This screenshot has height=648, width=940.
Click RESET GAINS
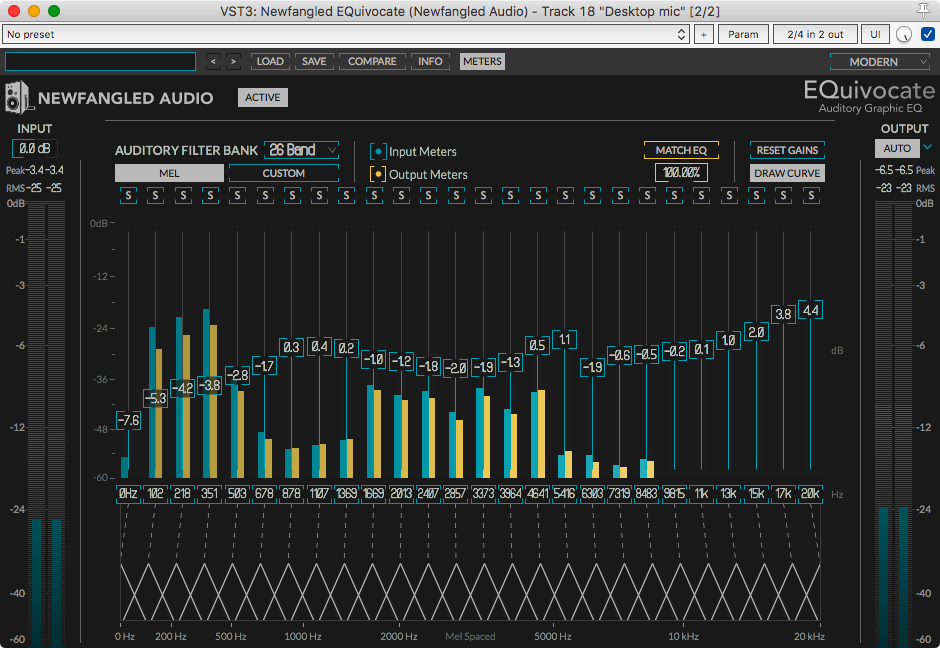pos(787,150)
